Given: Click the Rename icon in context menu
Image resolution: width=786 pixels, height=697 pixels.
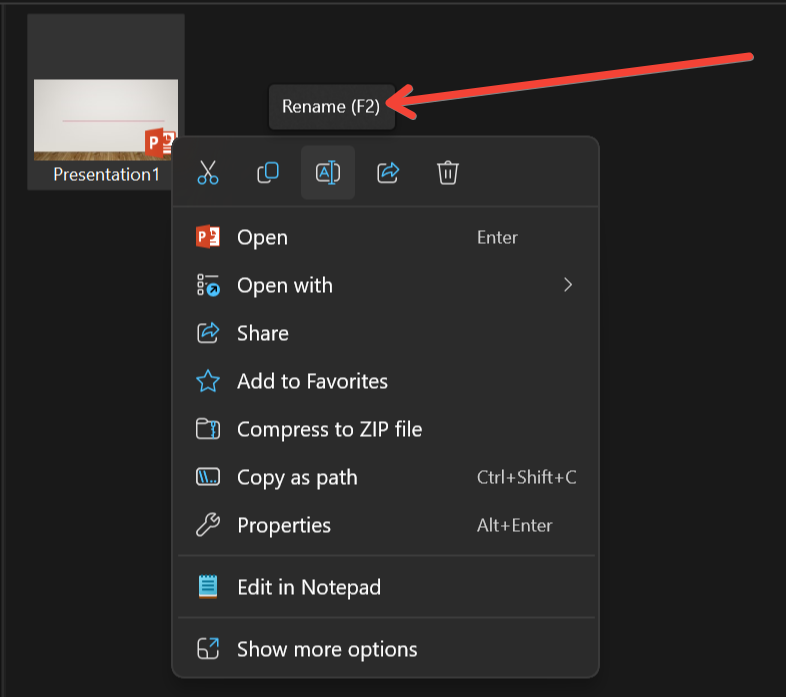Looking at the screenshot, I should click(328, 173).
